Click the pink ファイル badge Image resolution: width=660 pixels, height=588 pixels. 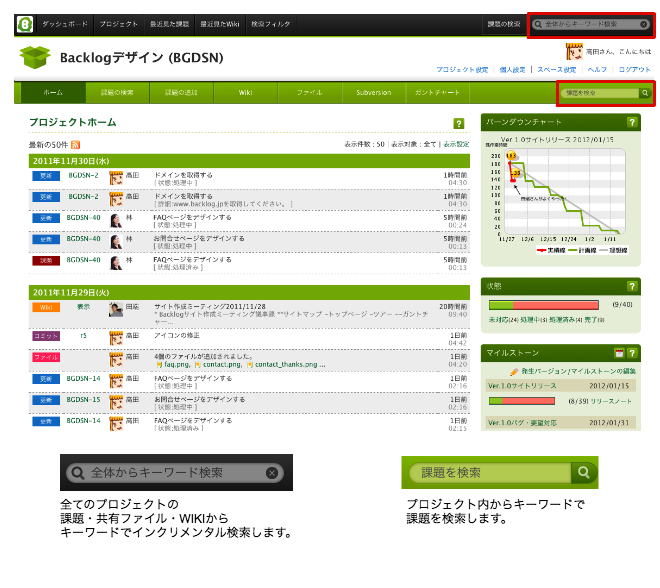46,357
